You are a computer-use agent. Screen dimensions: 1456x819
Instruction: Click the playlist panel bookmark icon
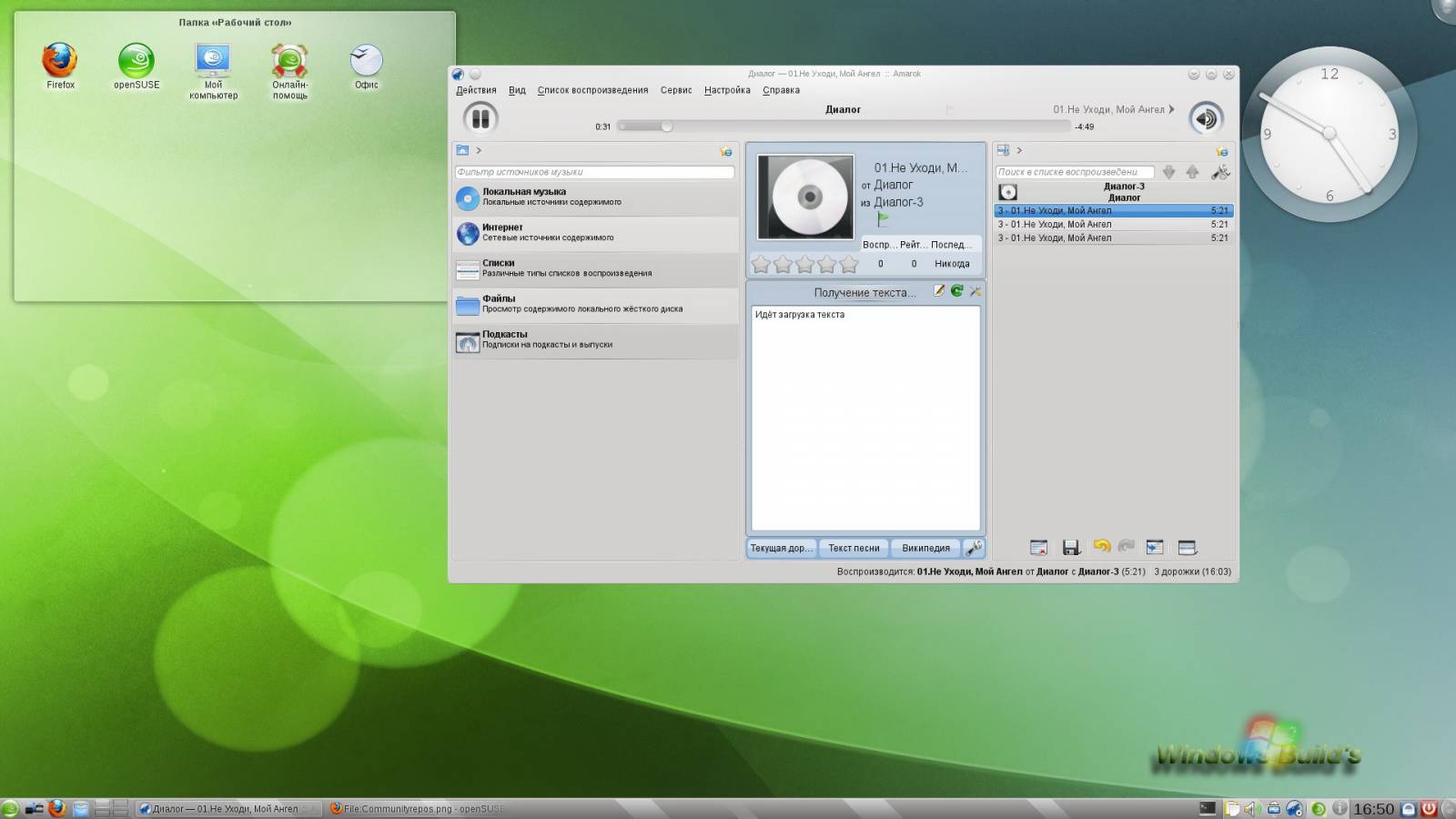tap(1222, 151)
